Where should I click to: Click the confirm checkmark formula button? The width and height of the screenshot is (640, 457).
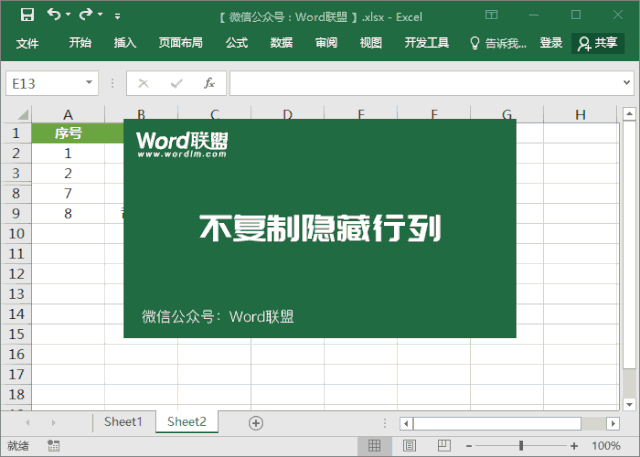(176, 84)
